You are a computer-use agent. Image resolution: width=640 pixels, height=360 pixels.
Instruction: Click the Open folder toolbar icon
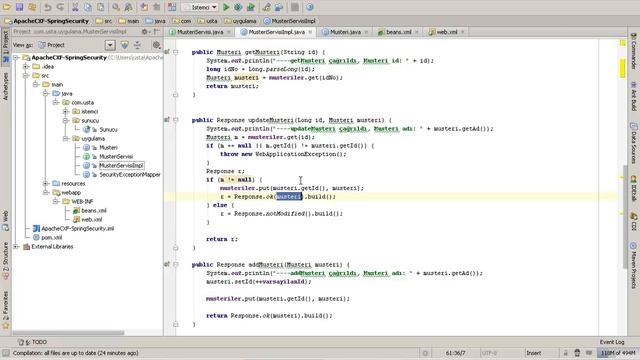point(7,7)
